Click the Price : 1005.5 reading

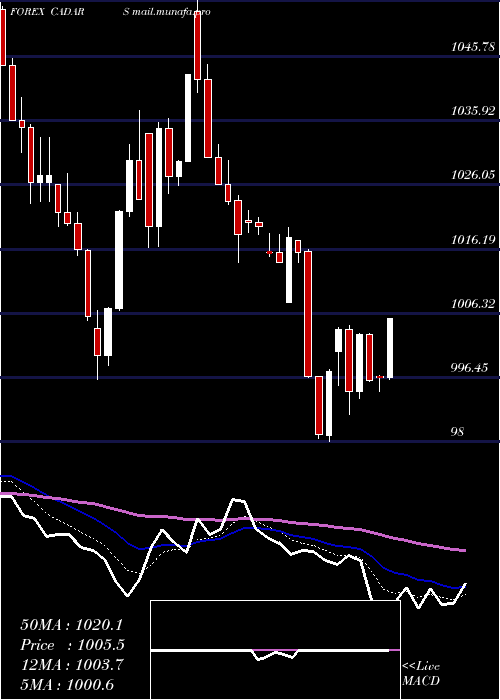(72, 645)
